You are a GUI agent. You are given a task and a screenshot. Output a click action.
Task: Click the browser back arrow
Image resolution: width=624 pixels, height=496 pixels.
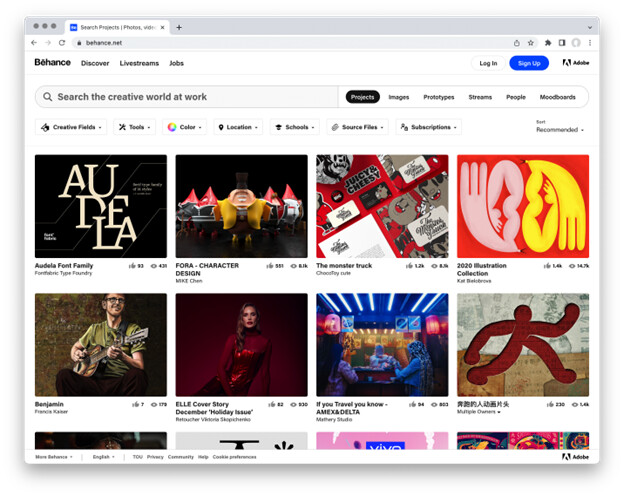tap(34, 43)
